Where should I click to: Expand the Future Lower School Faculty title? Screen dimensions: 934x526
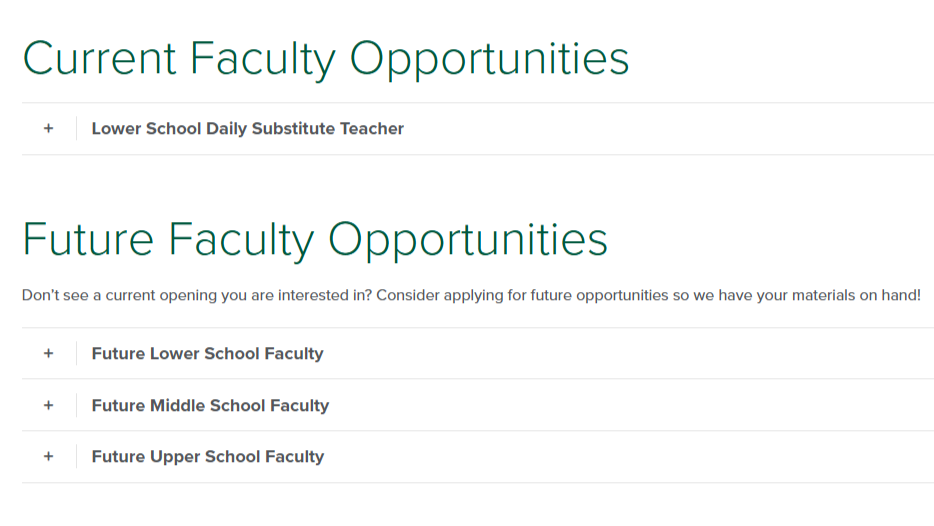207,354
